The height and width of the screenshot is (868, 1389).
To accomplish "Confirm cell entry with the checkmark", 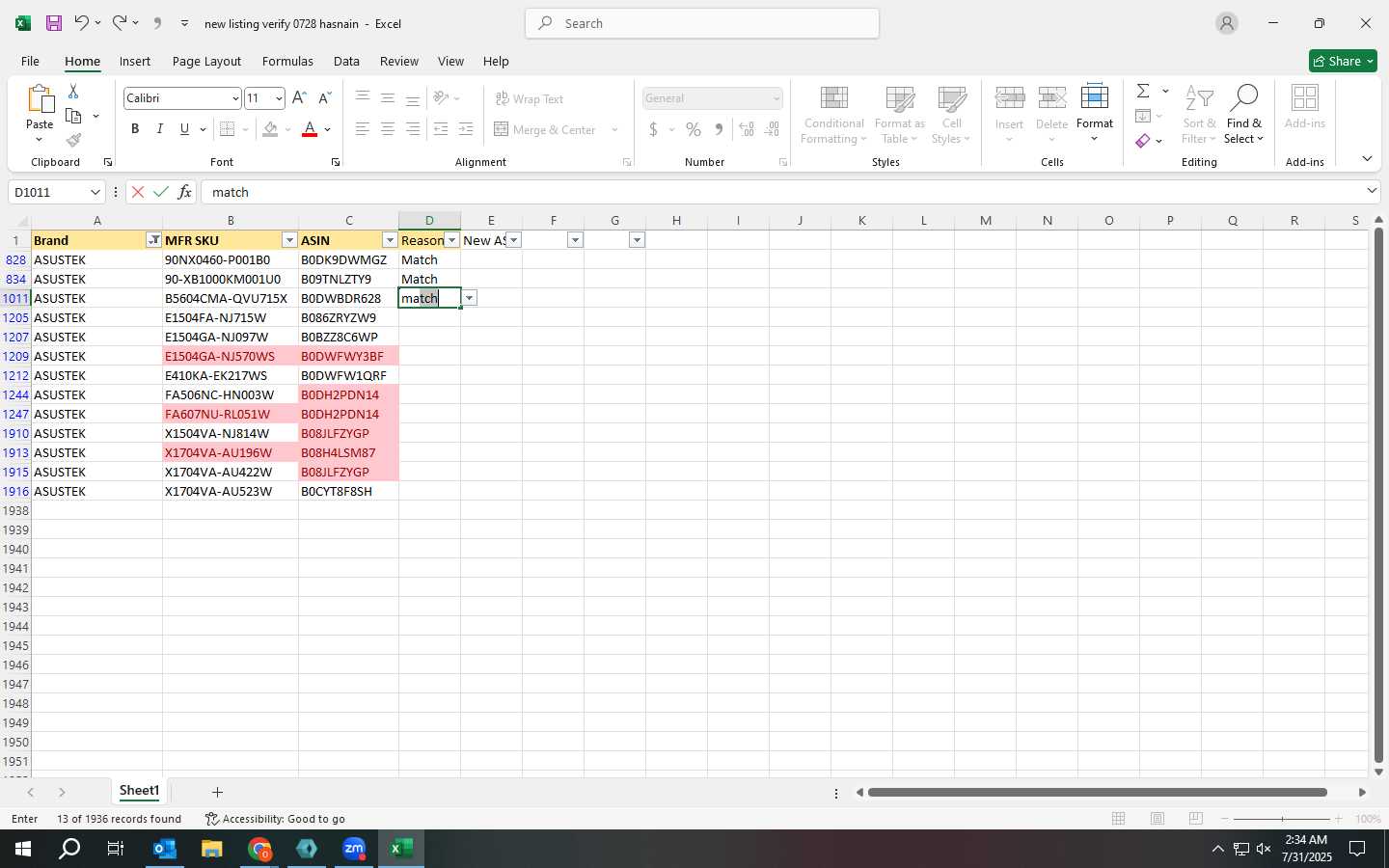I will pyautogui.click(x=161, y=192).
